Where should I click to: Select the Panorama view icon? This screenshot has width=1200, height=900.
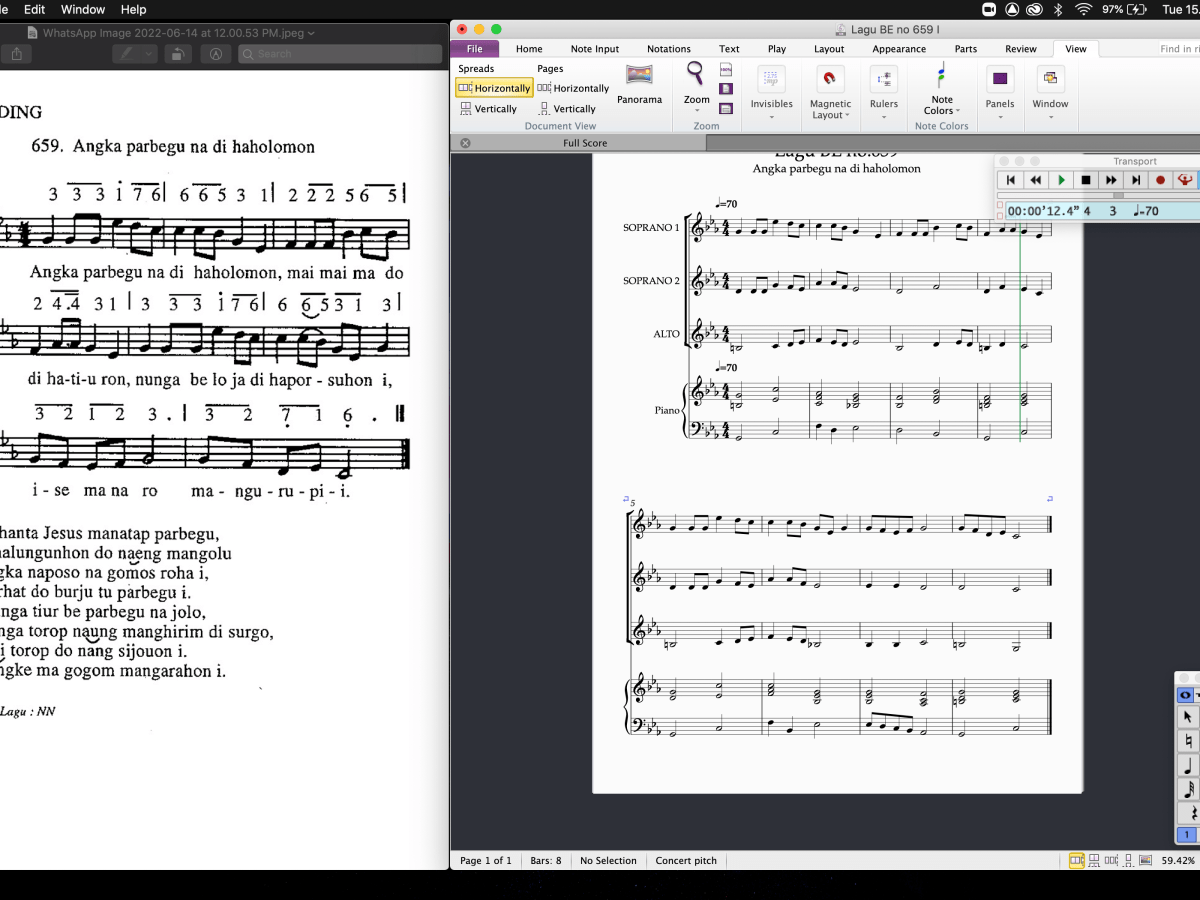coord(639,76)
